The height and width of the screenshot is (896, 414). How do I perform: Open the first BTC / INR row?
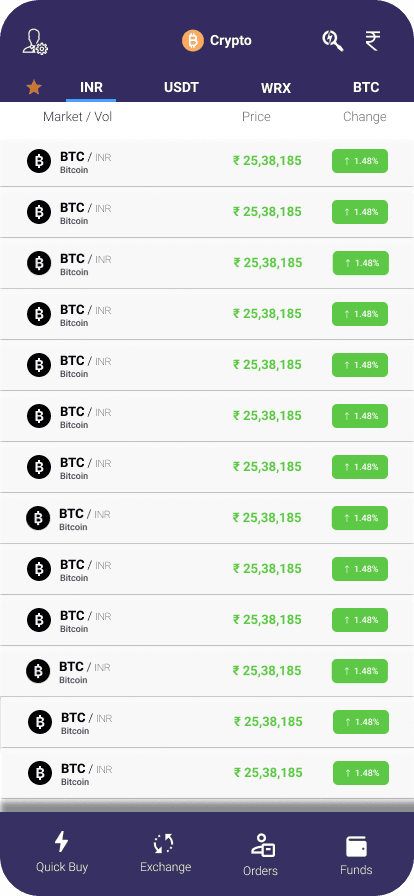pyautogui.click(x=207, y=161)
